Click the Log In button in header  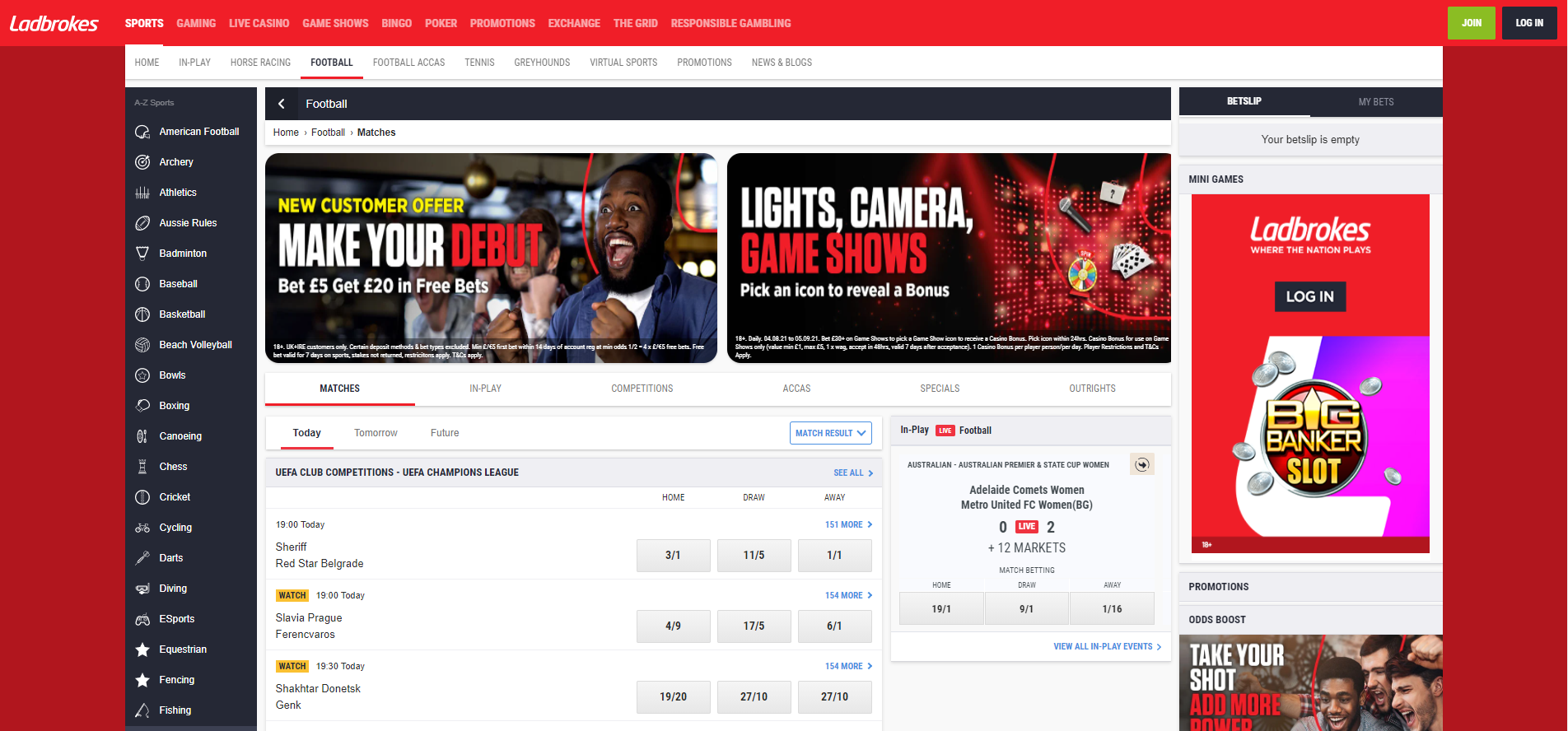(1529, 23)
